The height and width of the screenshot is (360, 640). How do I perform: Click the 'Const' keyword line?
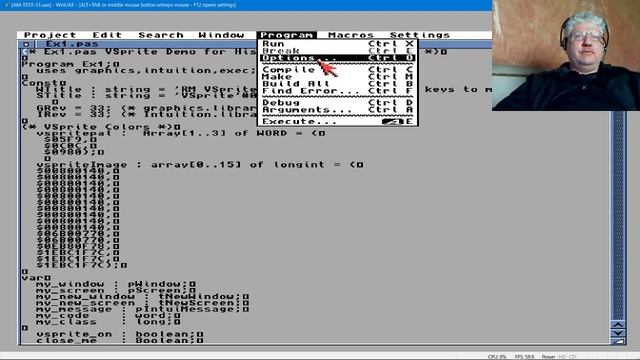[43, 83]
